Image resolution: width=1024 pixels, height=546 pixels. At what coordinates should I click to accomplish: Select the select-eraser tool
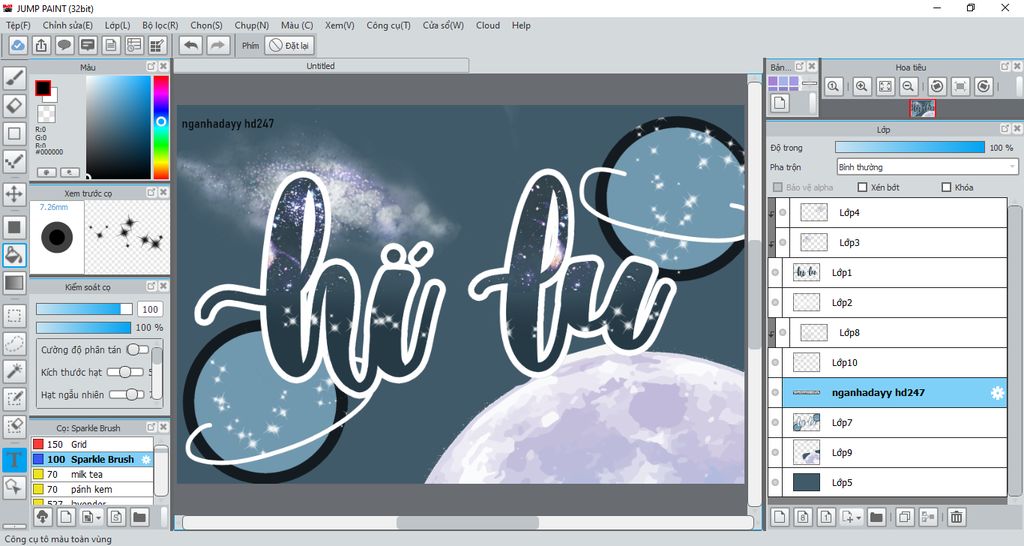coord(14,425)
